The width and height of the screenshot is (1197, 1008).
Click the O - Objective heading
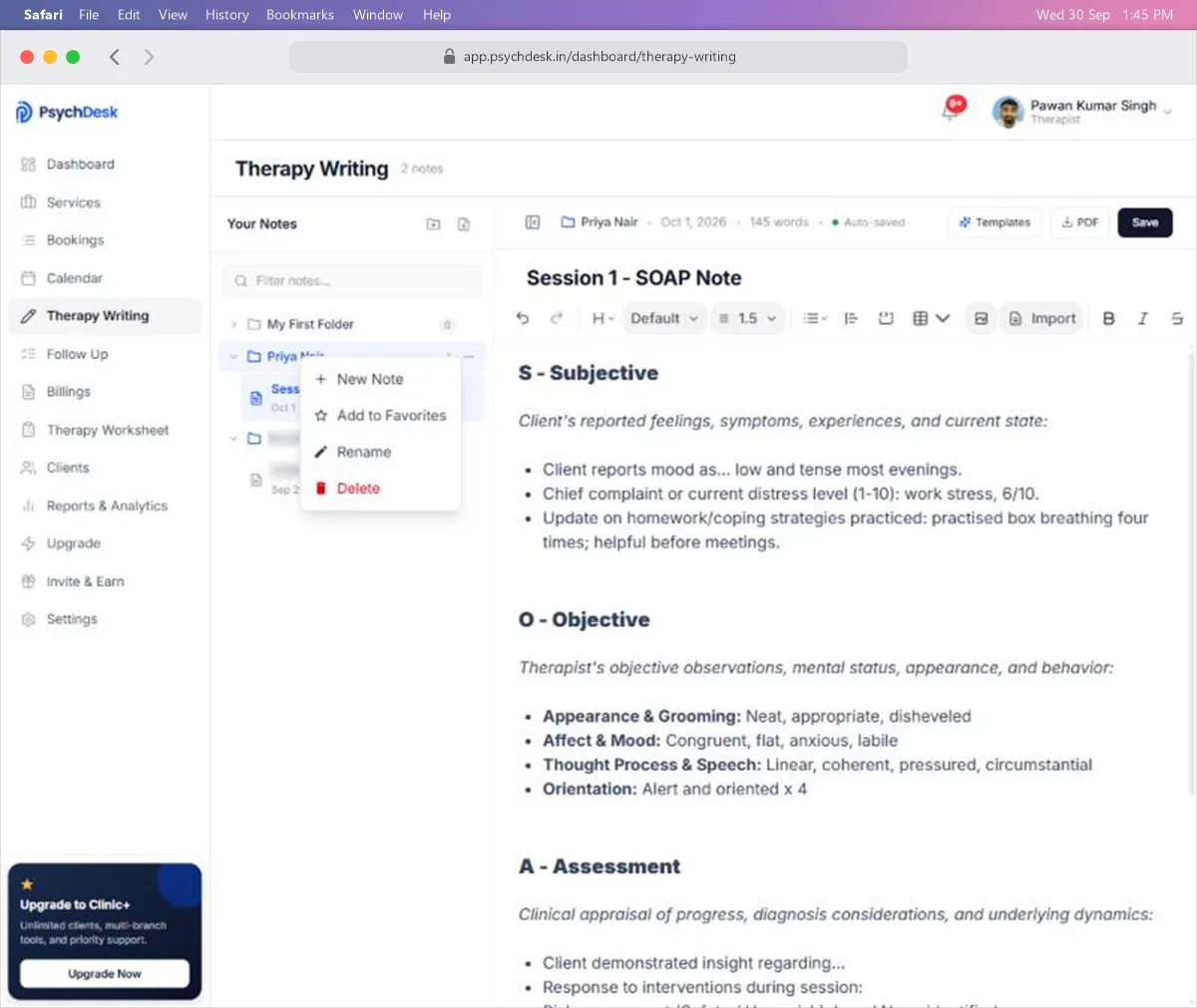(x=585, y=620)
